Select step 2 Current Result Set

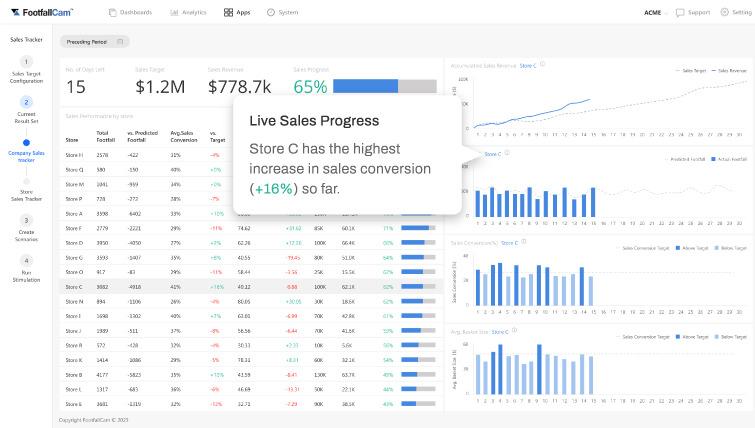point(26,110)
